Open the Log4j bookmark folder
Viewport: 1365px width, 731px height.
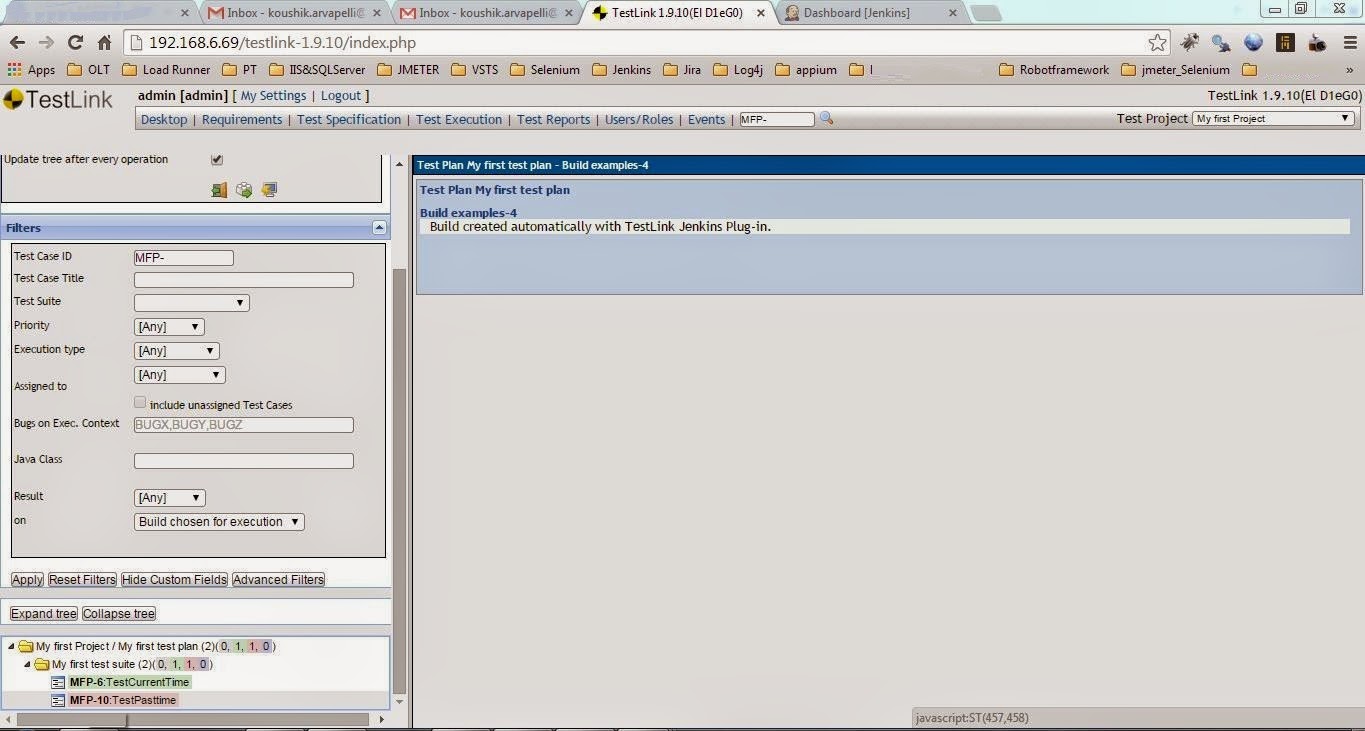click(738, 70)
